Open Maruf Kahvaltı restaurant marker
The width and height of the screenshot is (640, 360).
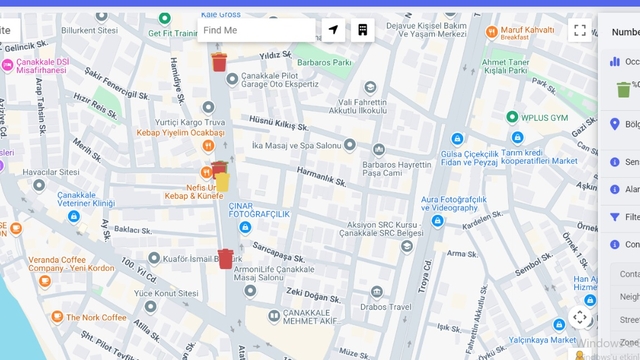click(x=492, y=32)
